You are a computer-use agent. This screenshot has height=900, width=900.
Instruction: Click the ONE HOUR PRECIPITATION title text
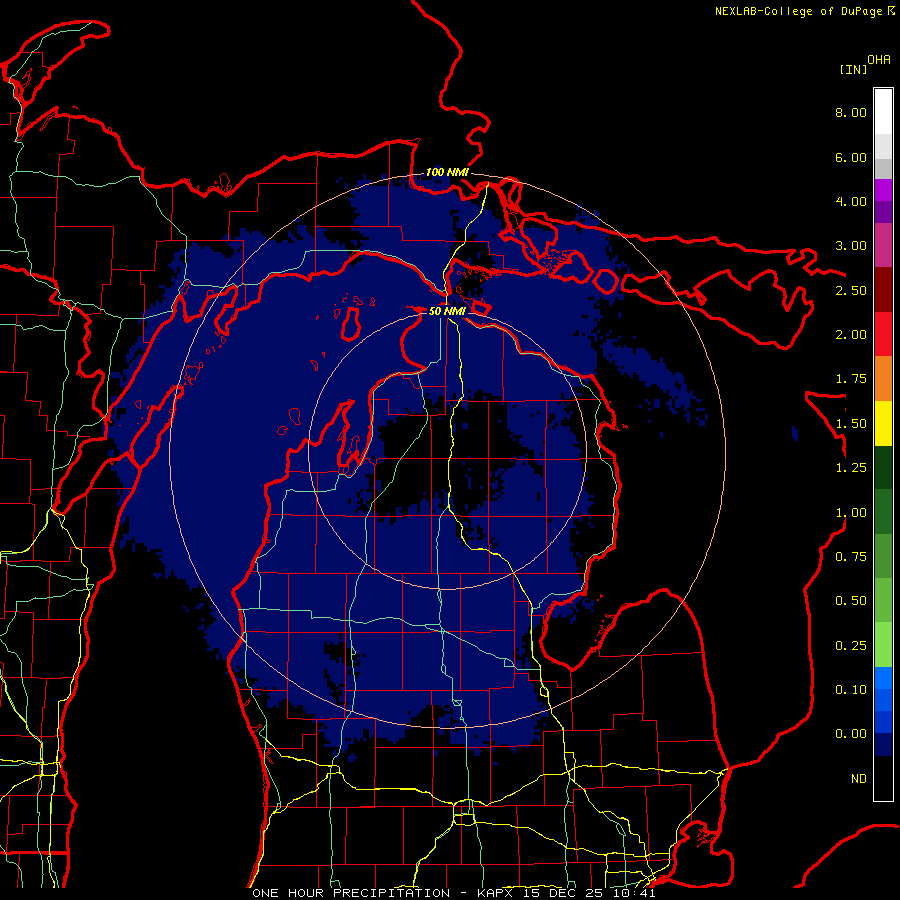click(x=351, y=893)
